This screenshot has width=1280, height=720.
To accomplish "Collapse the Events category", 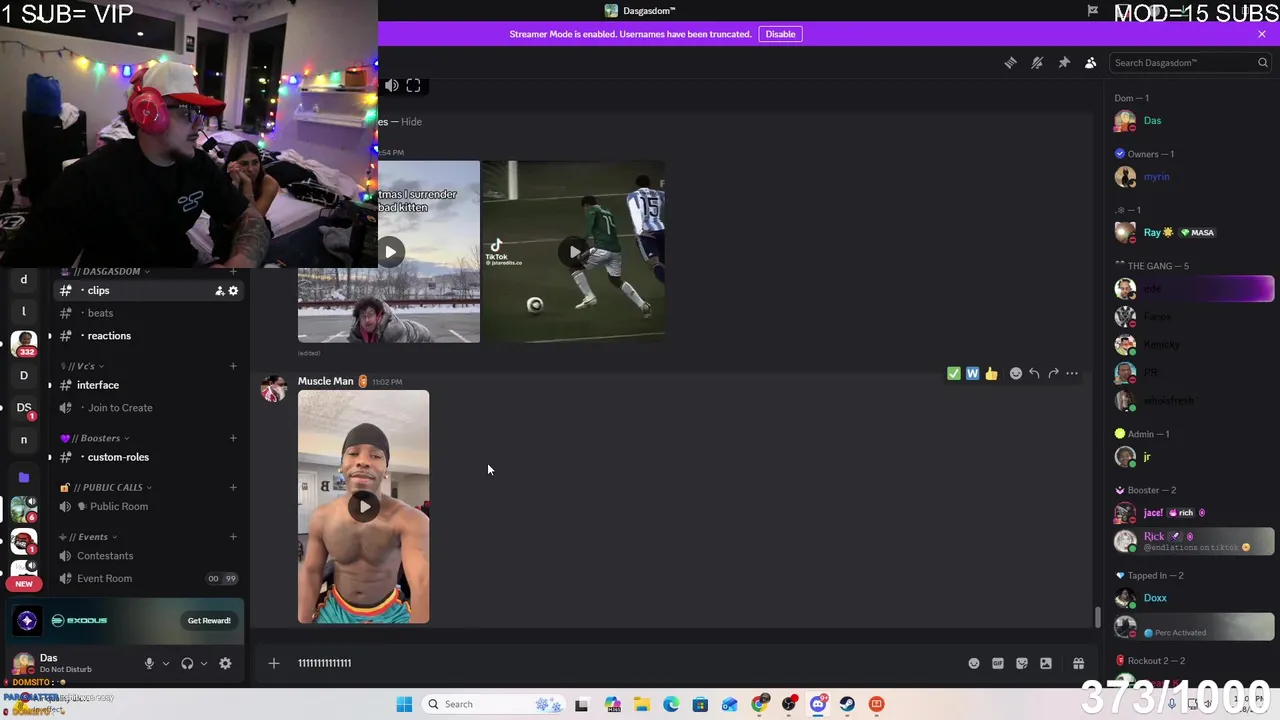I will pos(88,537).
